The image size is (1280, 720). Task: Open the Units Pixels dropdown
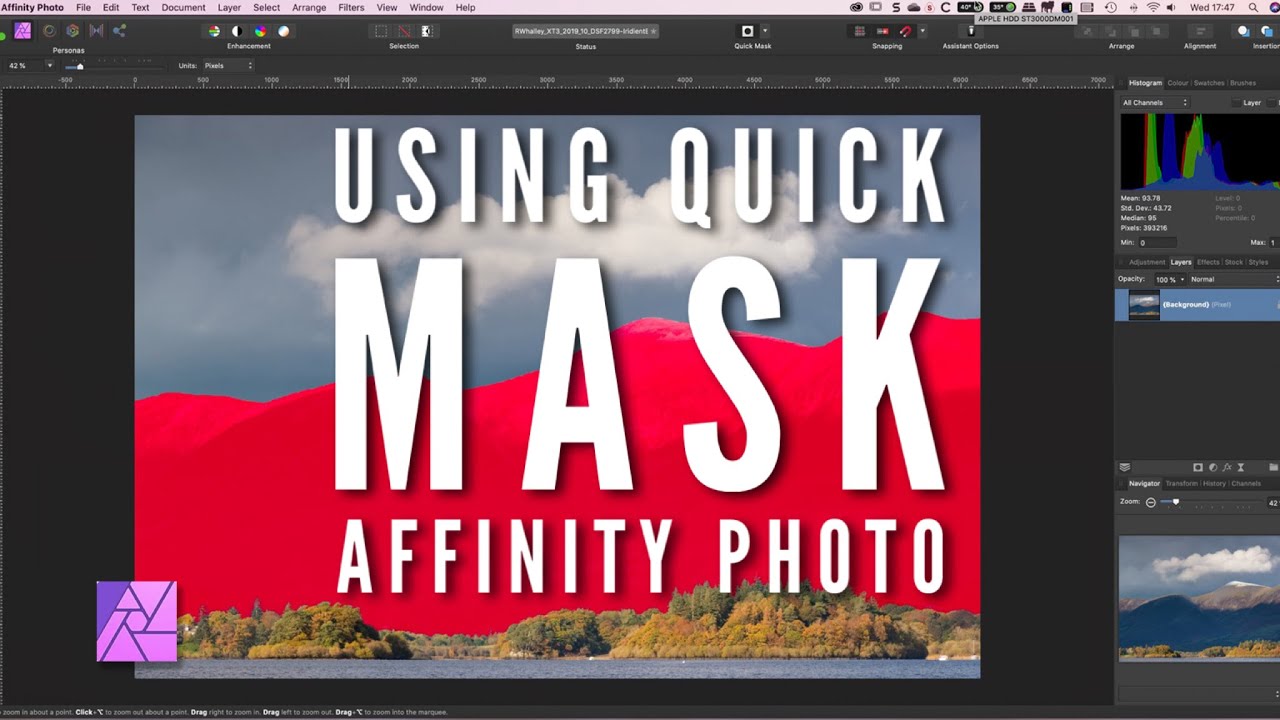[x=228, y=65]
